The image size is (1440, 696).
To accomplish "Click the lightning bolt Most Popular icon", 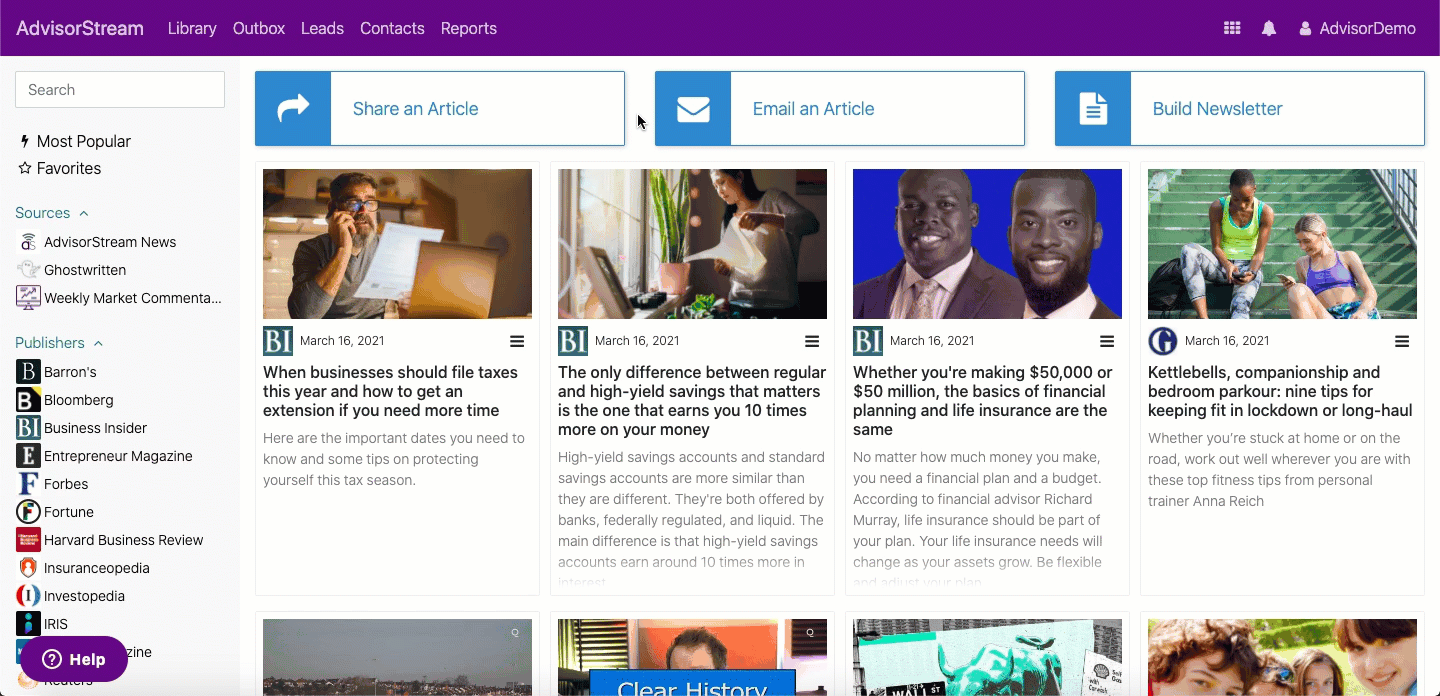I will click(x=25, y=142).
